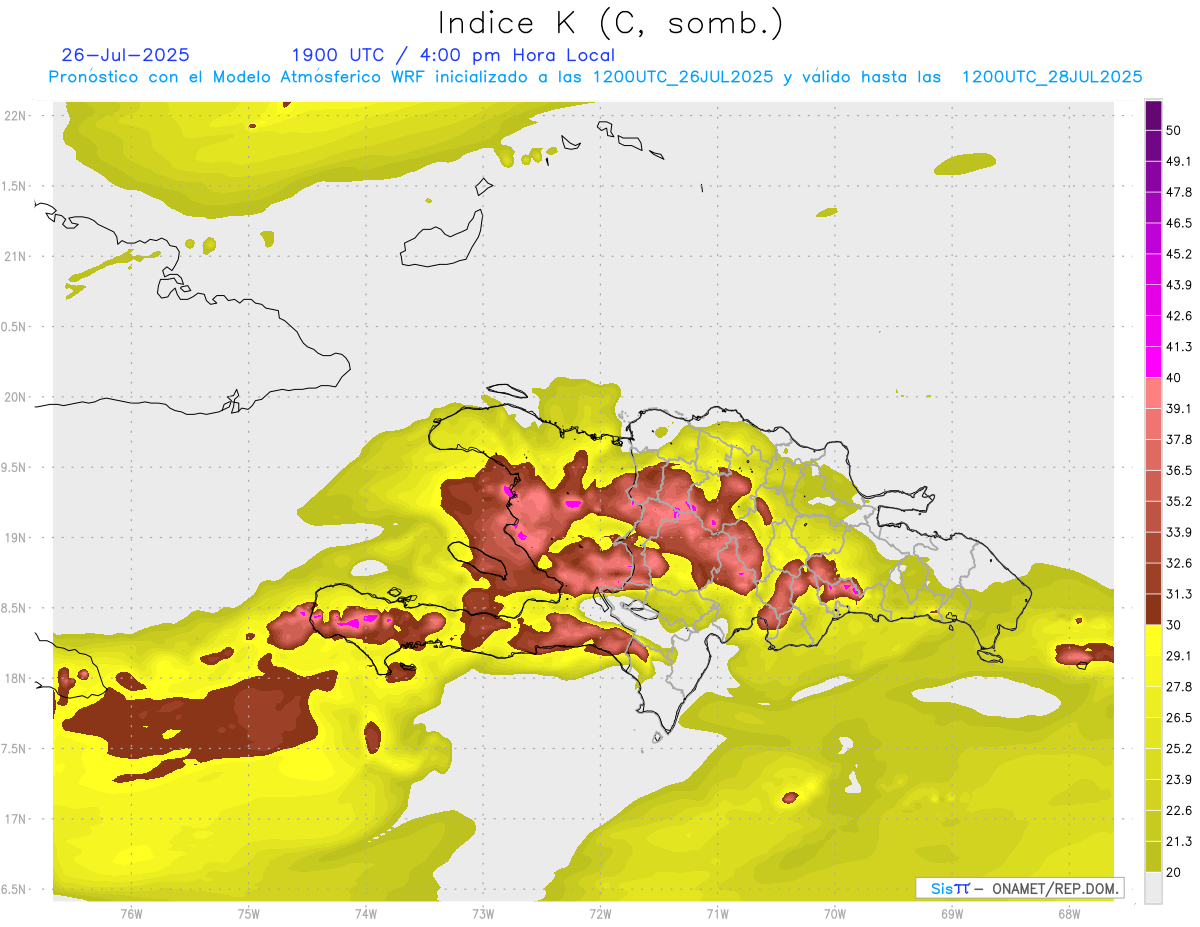
Task: Click legend value "33.9"
Action: (x=1178, y=532)
